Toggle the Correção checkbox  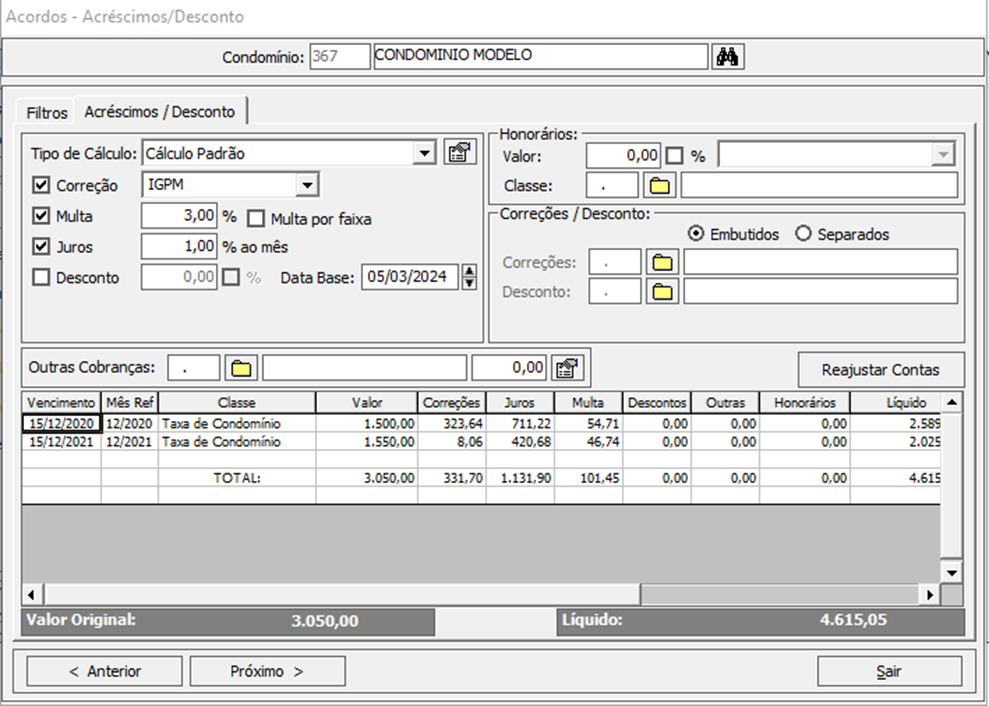(41, 185)
